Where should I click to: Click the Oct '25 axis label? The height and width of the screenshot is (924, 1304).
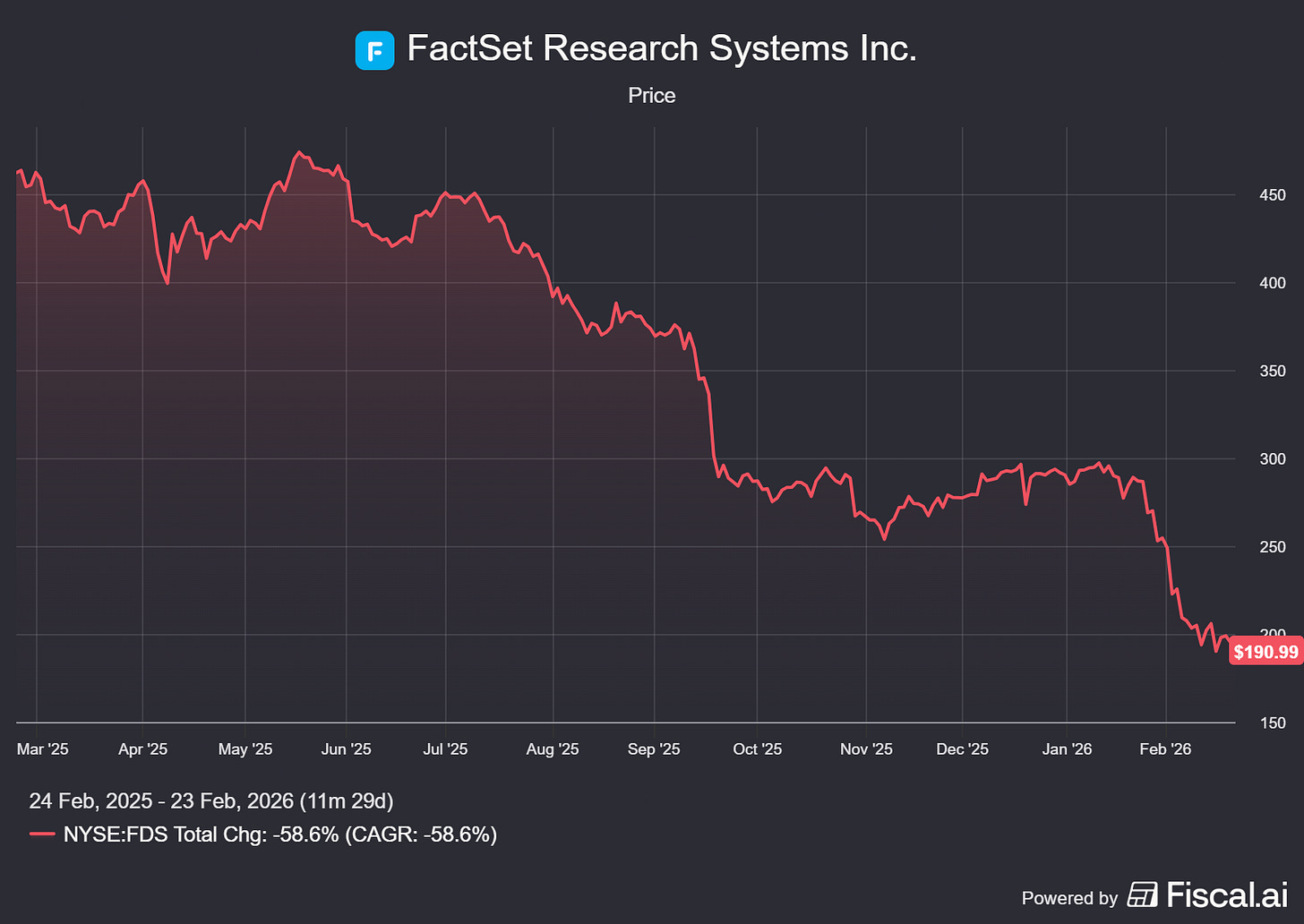tap(757, 749)
